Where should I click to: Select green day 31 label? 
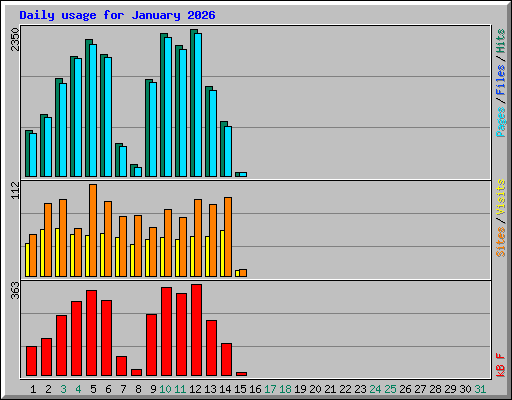pyautogui.click(x=480, y=389)
